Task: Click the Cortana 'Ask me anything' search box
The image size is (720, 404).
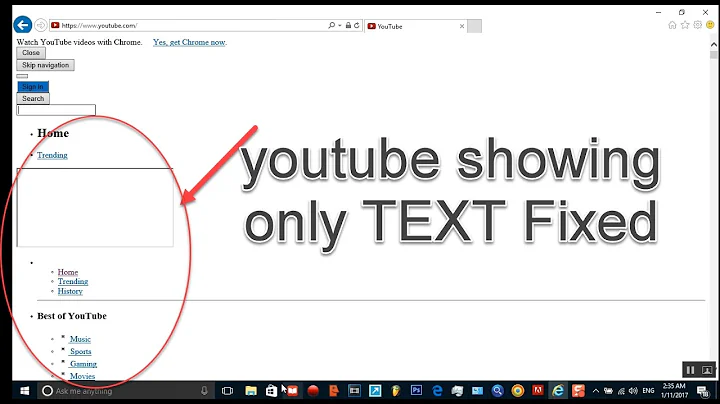Action: (x=124, y=391)
